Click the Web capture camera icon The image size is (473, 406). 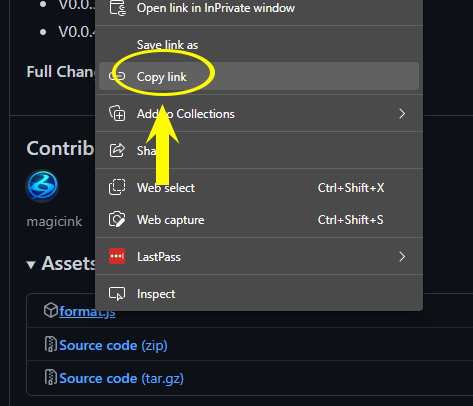[x=117, y=220]
